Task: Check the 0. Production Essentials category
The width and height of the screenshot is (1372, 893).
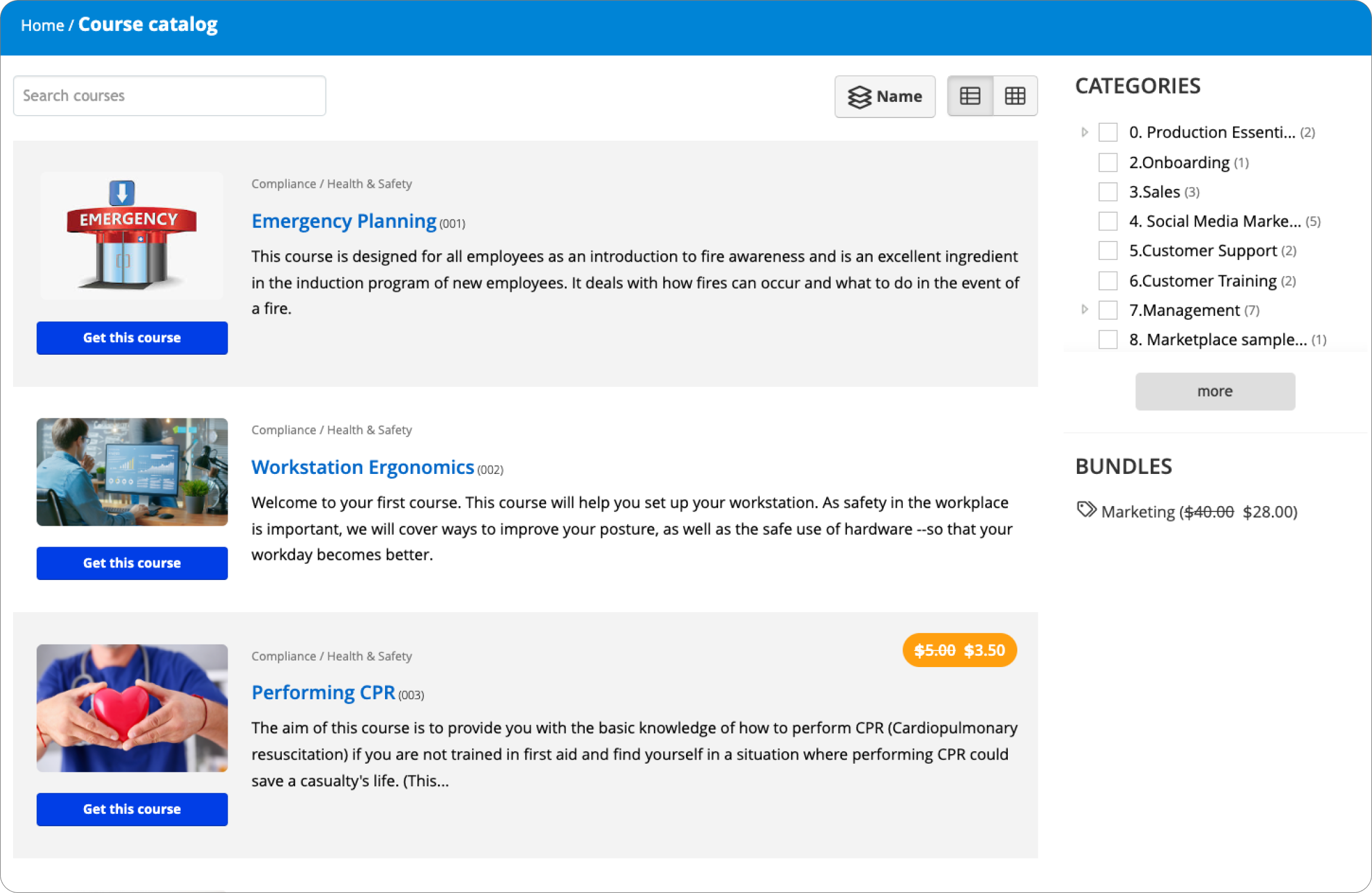Action: point(1108,132)
